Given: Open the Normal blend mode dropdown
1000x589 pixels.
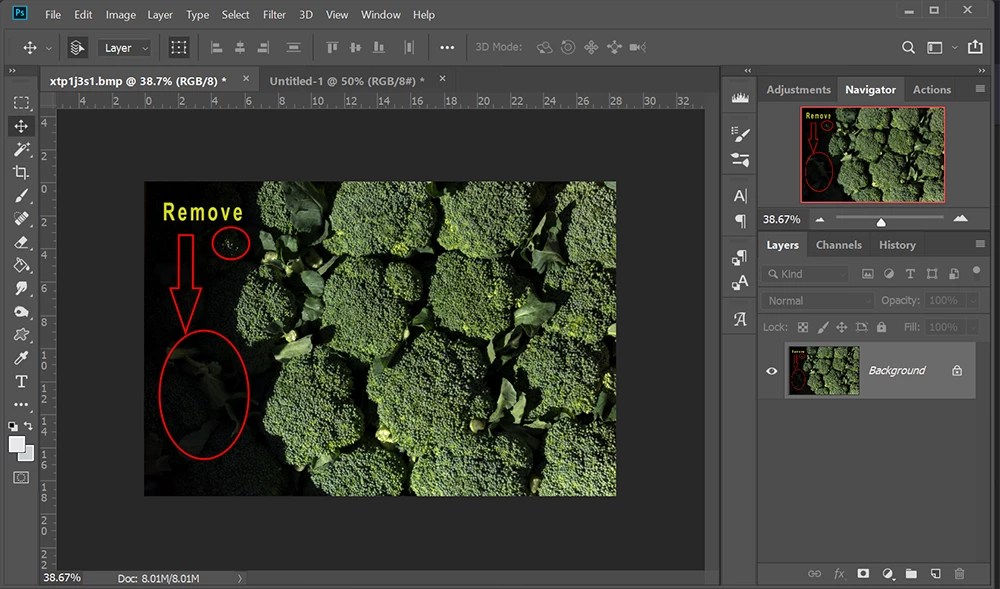Looking at the screenshot, I should (x=818, y=301).
